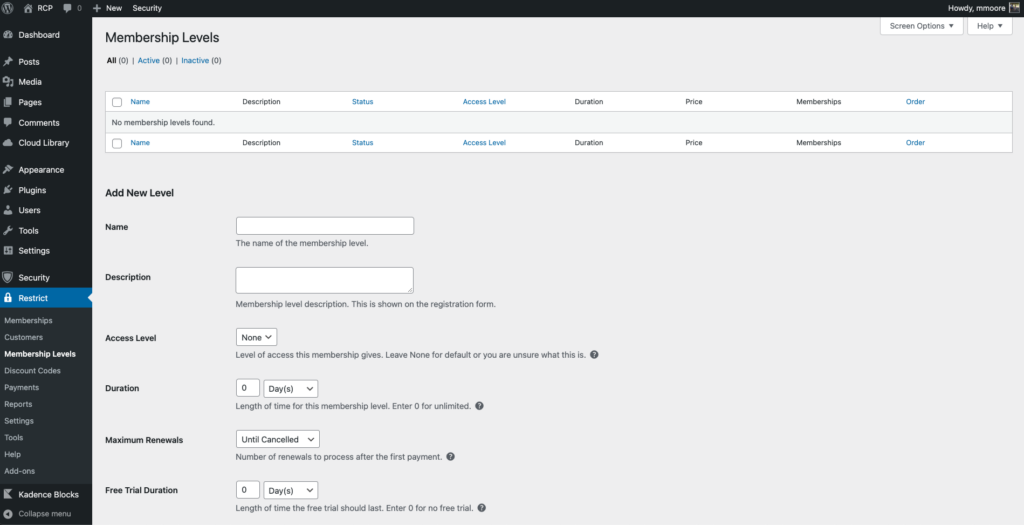Click the Appearance paintbrush icon
This screenshot has width=1024, height=525.
(8, 170)
